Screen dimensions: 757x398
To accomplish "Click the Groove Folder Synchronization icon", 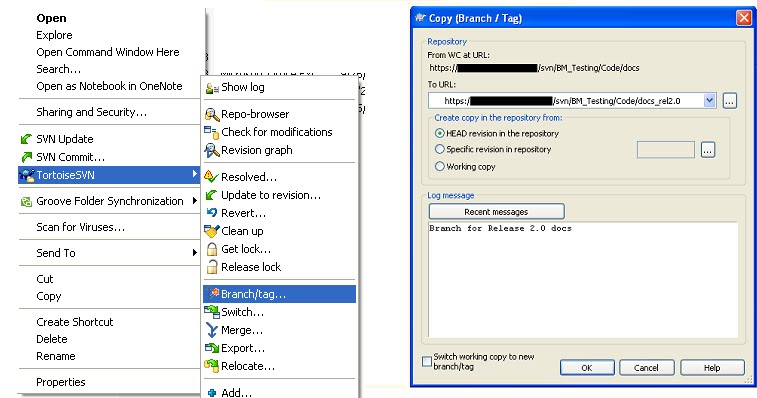I will (26, 201).
